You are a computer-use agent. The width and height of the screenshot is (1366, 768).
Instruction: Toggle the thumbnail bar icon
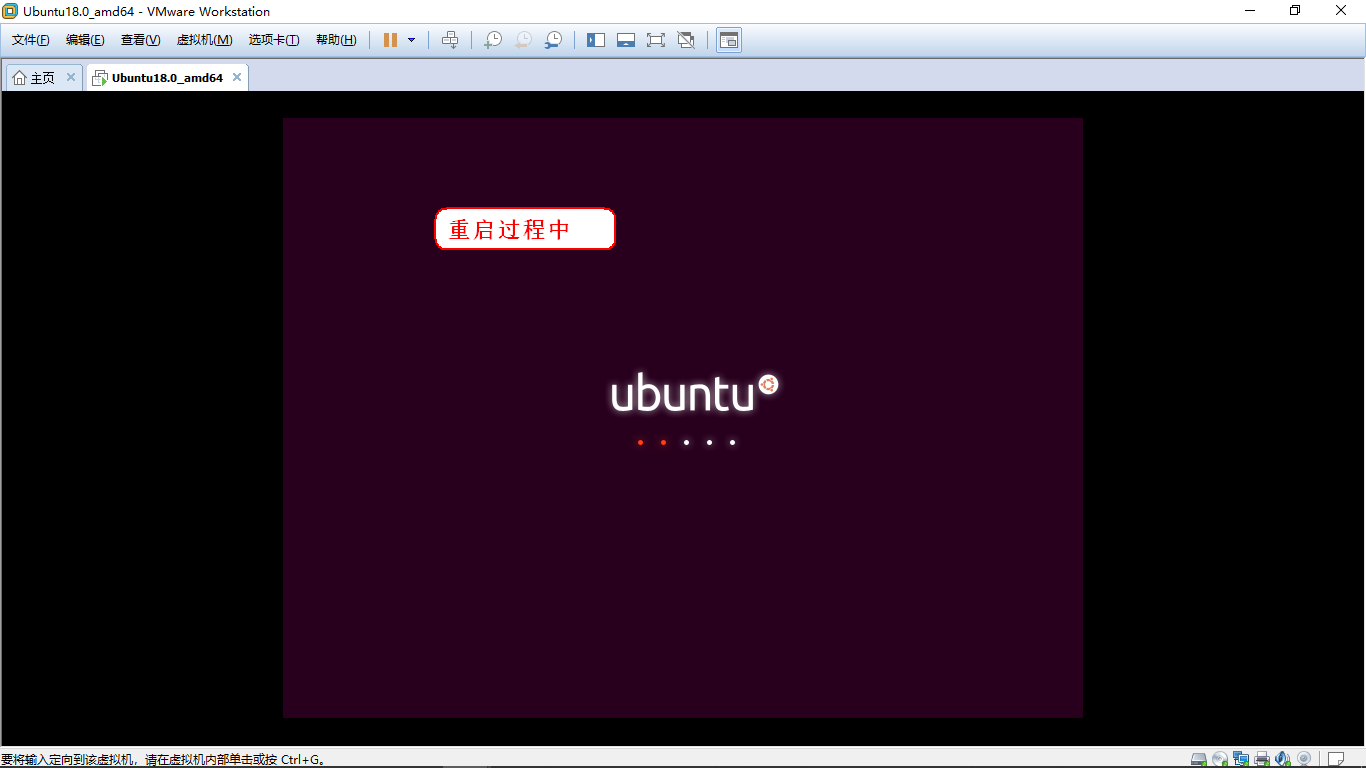[626, 40]
